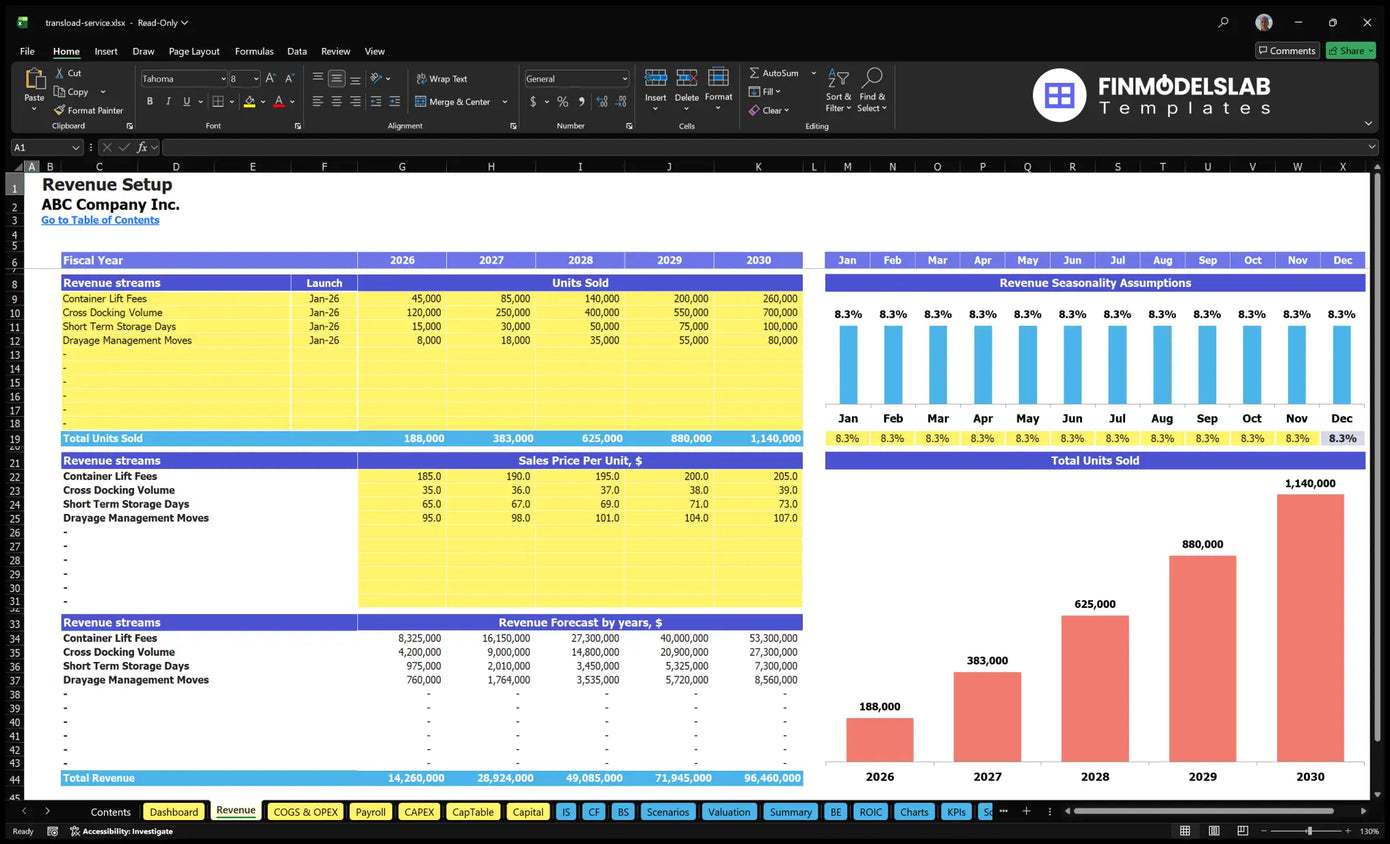This screenshot has width=1390, height=844.
Task: Apply Percent Style format
Action: click(x=563, y=101)
